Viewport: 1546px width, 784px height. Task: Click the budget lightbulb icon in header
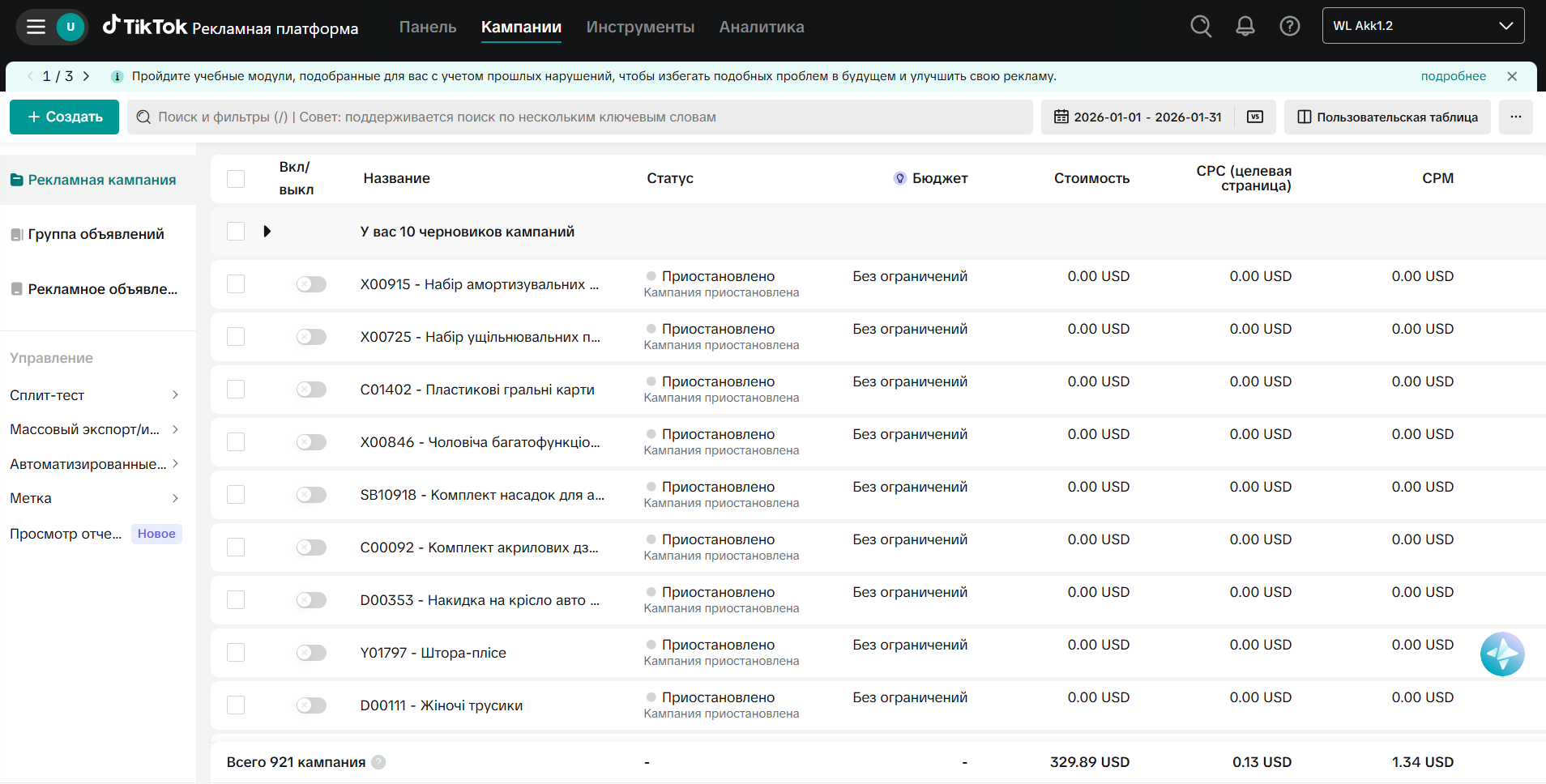point(899,178)
